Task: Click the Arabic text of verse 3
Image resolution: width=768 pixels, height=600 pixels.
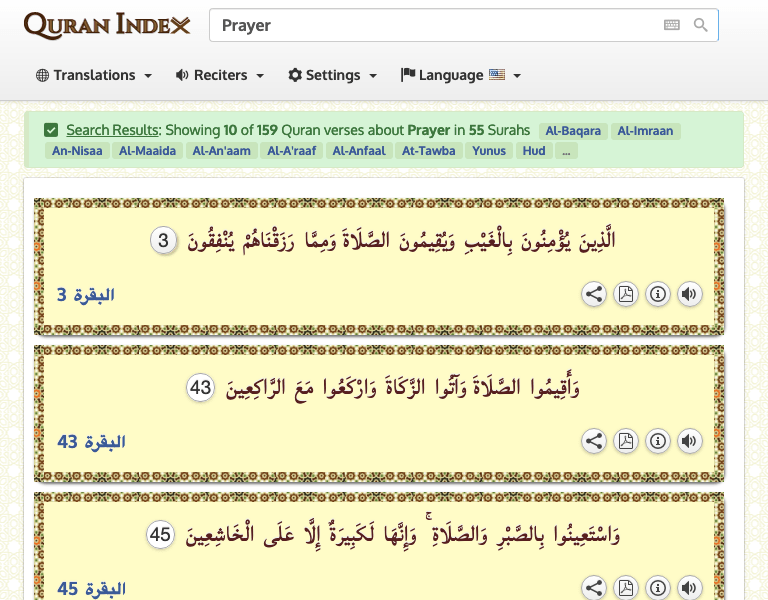Action: (x=401, y=240)
